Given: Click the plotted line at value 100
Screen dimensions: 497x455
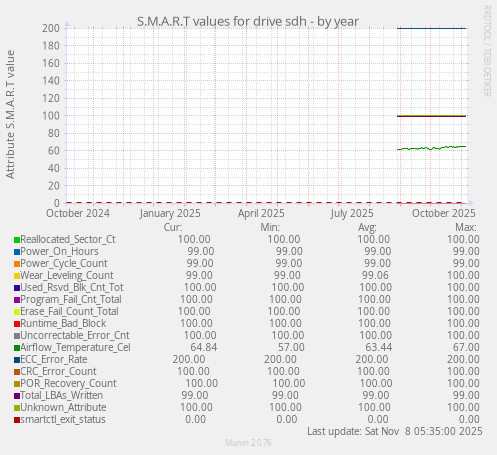Looking at the screenshot, I should [x=432, y=116].
